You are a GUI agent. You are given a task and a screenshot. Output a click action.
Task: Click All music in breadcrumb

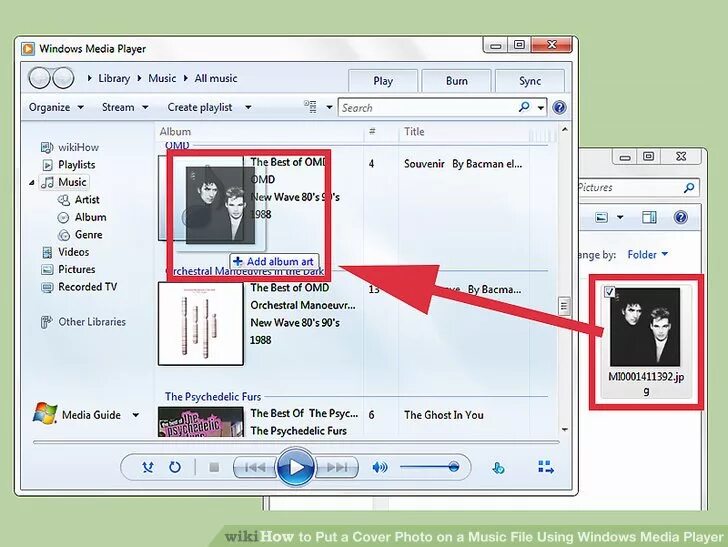(x=215, y=78)
